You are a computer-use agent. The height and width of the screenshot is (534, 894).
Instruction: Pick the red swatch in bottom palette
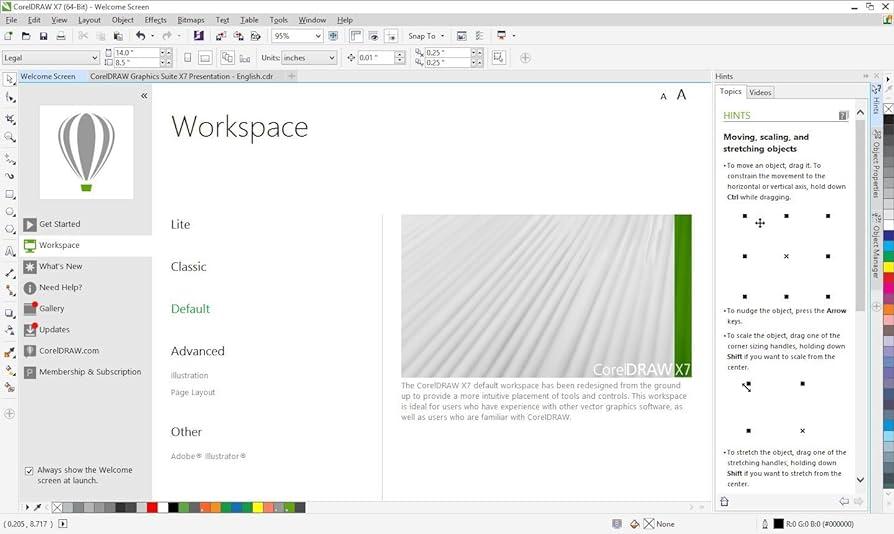[x=152, y=507]
